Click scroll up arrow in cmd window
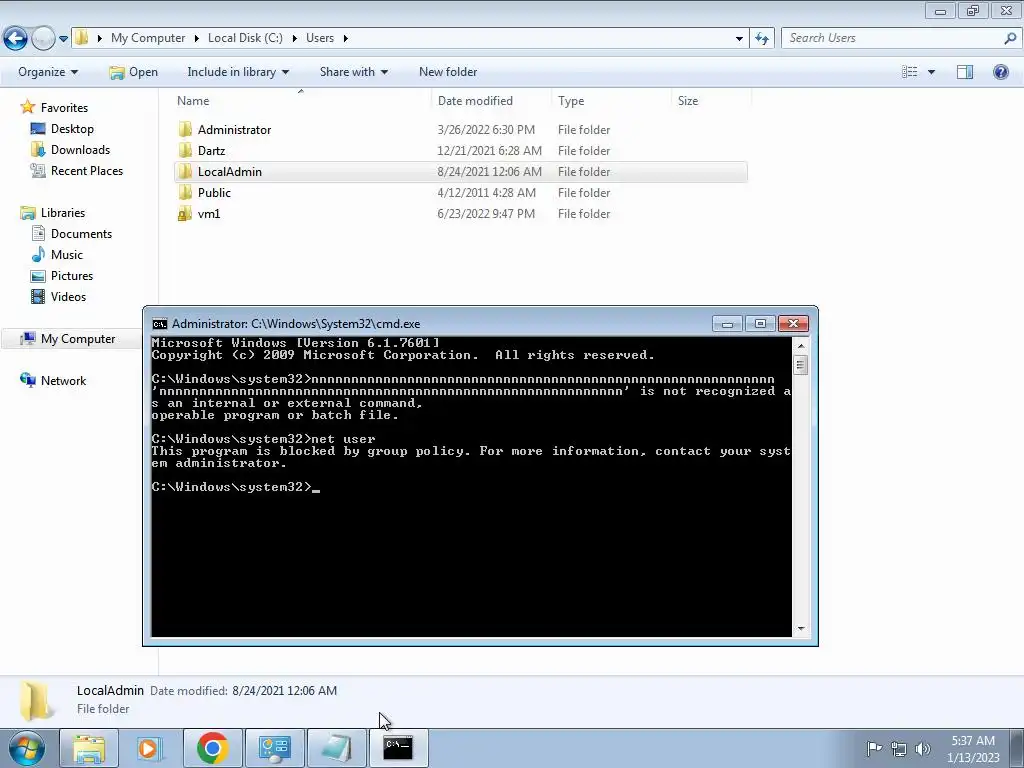1024x768 pixels. point(801,345)
